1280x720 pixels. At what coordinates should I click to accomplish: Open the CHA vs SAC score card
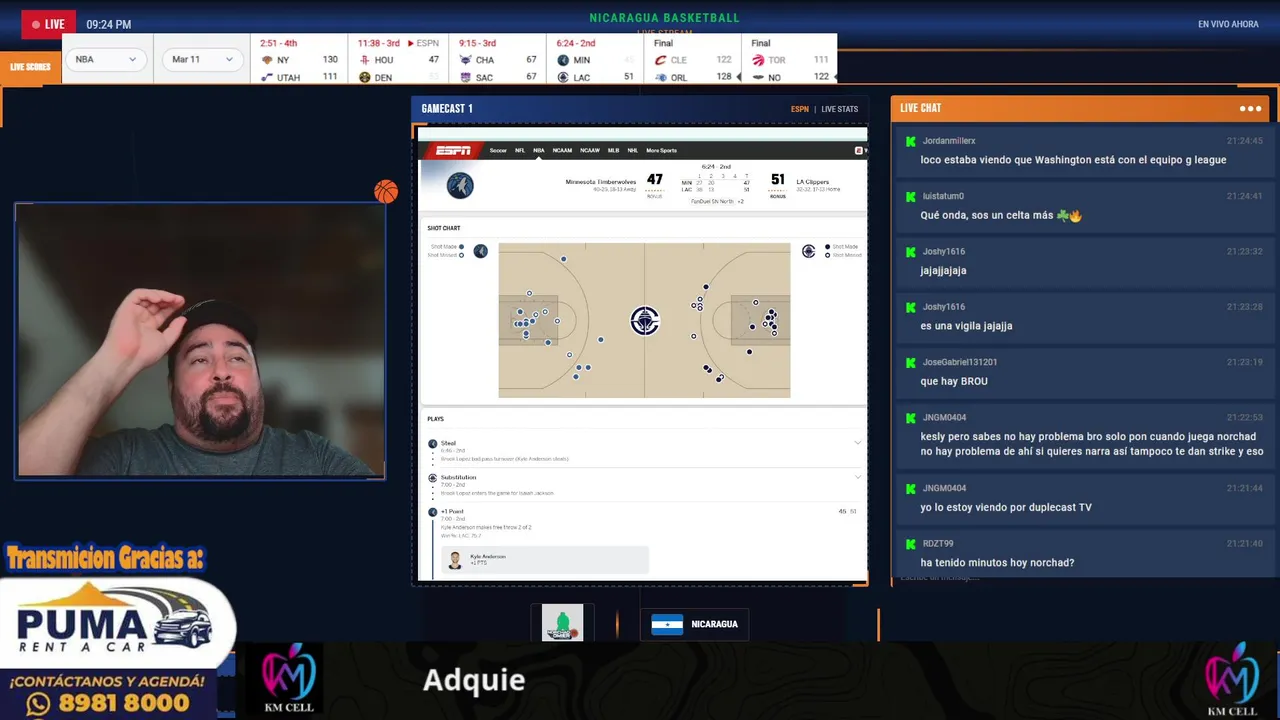click(x=497, y=60)
